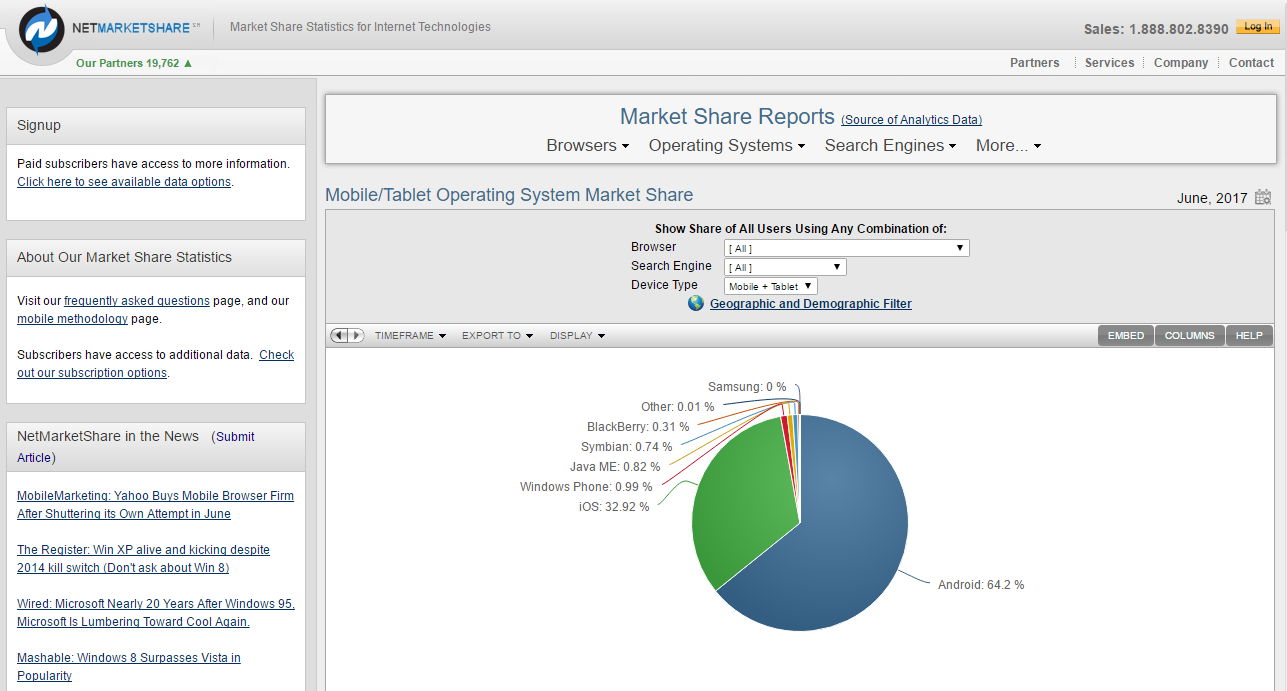Open Check out our subscription options link
The image size is (1287, 691).
tap(156, 364)
